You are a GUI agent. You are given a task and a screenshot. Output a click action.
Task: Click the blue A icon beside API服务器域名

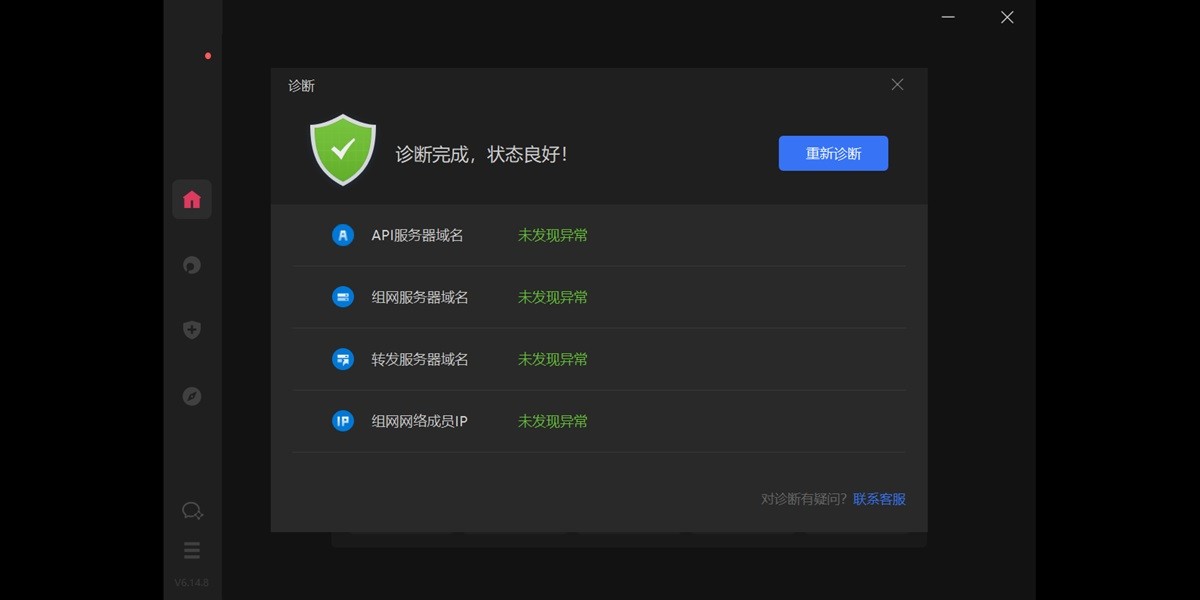[343, 235]
